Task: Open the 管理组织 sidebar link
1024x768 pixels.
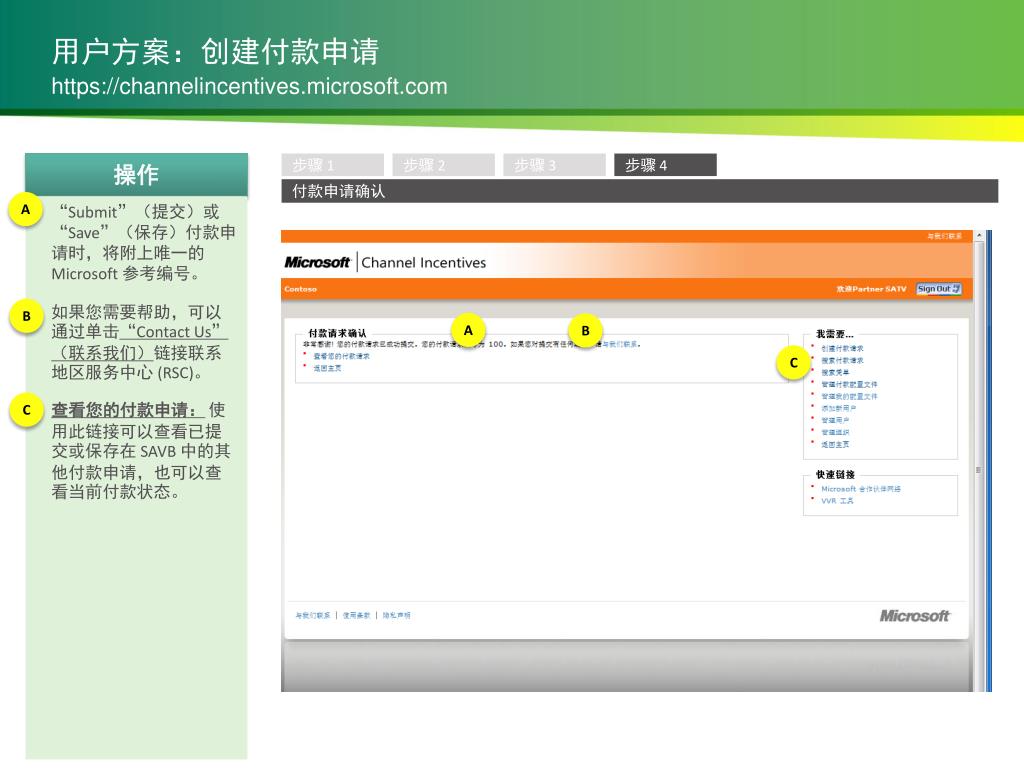Action: (x=835, y=432)
